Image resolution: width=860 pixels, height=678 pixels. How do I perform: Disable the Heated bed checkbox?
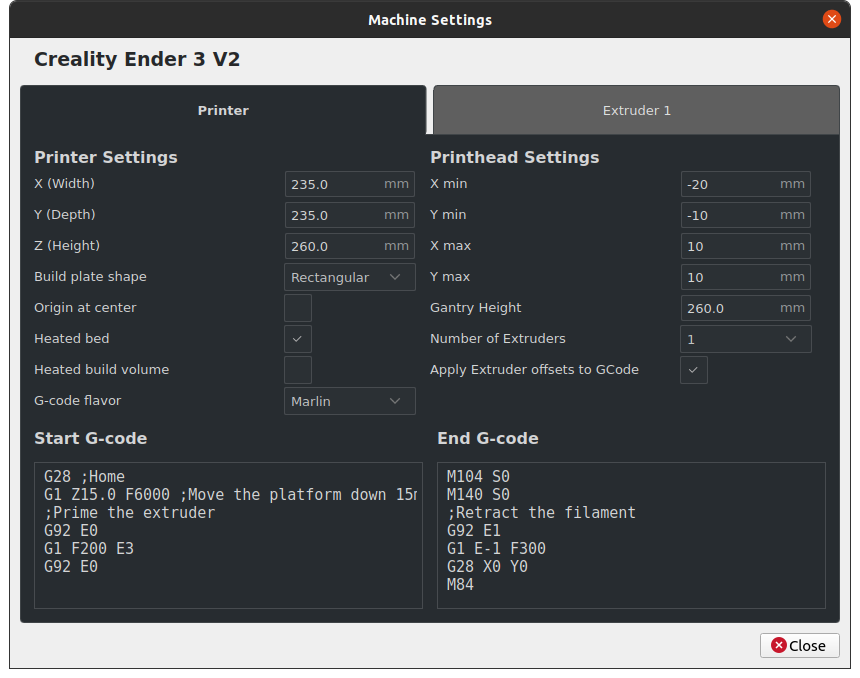click(298, 339)
